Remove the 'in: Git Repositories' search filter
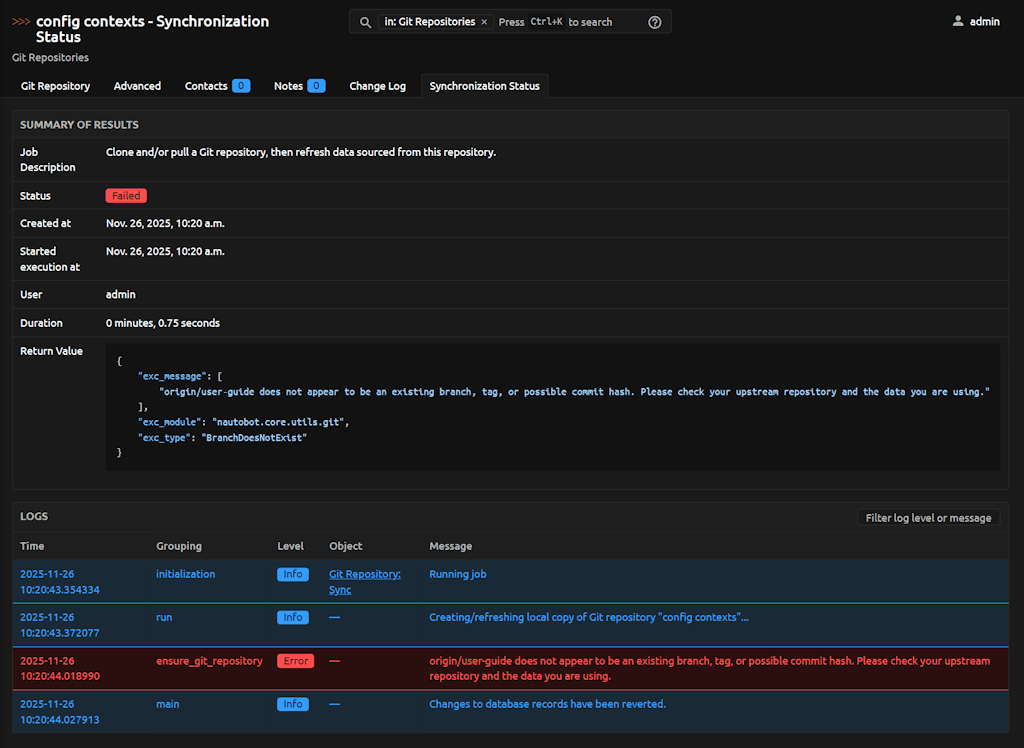The height and width of the screenshot is (748, 1024). coord(484,22)
